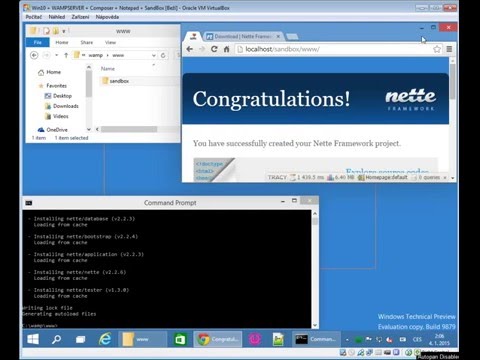Image resolution: width=480 pixels, height=360 pixels.
Task: Click the Command Prompt scrollbar down arrow
Action: (x=315, y=325)
